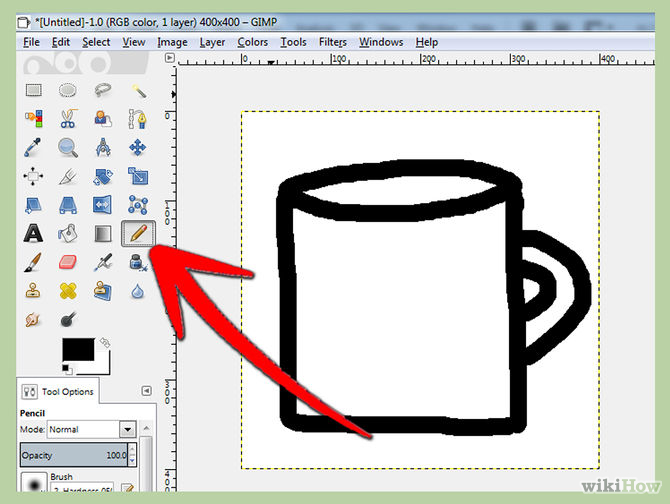Viewport: 670px width, 504px height.
Task: Switch to the Tool Options tab
Action: coord(62,391)
